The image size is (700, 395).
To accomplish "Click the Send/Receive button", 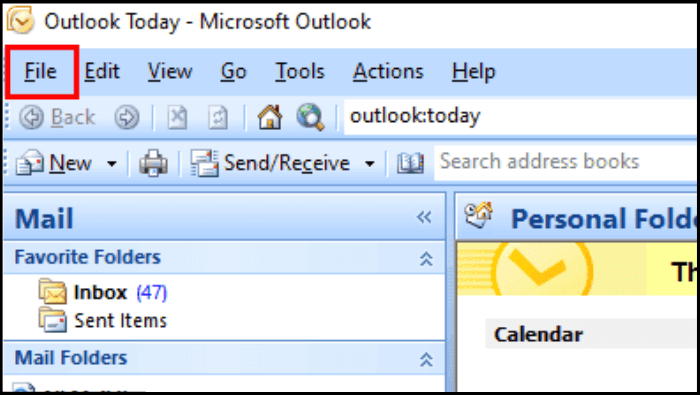I will 271,163.
